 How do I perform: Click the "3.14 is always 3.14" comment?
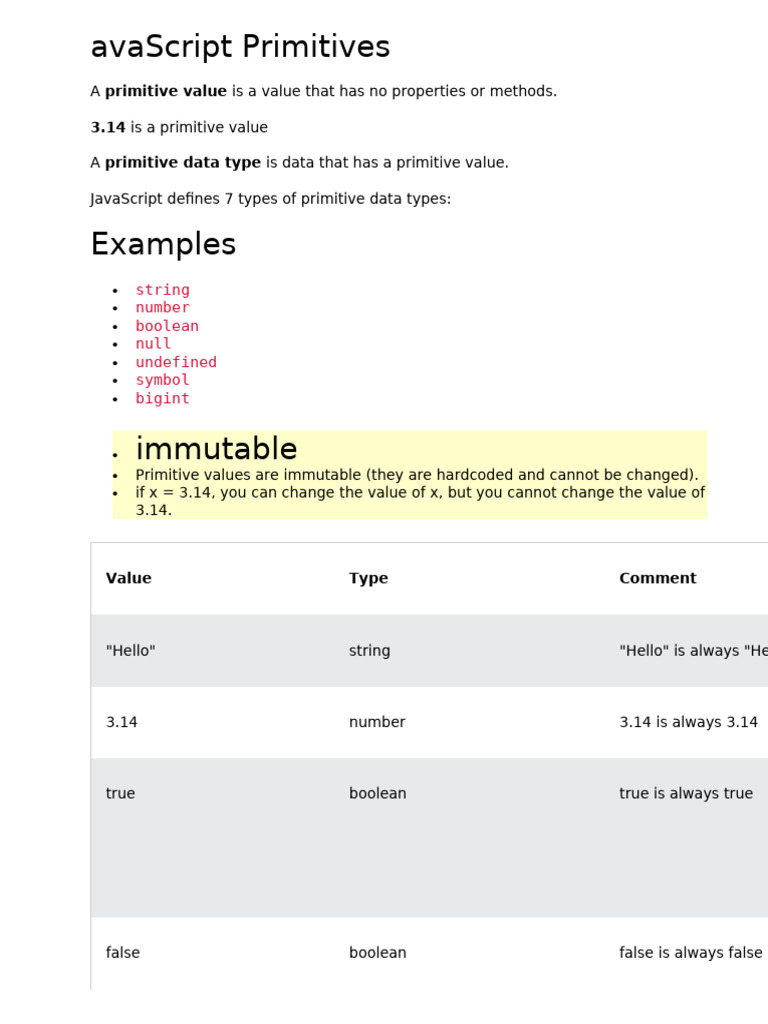pyautogui.click(x=688, y=722)
